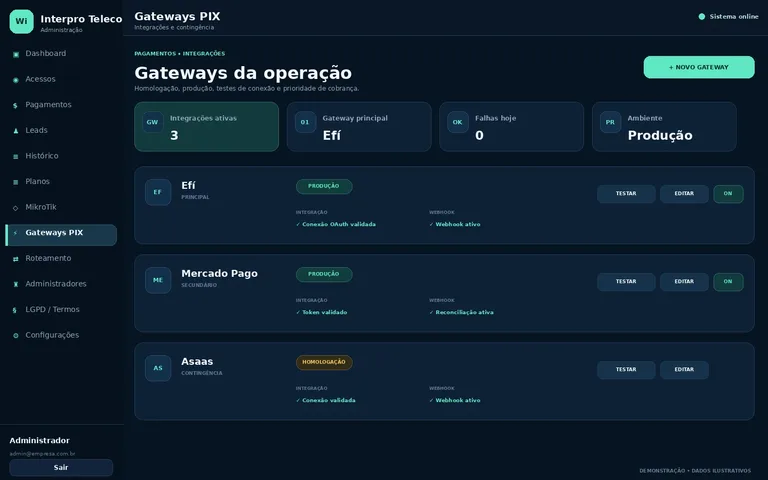Click the PR badge on Ambiente card
Screen dimensions: 768x480
pos(610,122)
